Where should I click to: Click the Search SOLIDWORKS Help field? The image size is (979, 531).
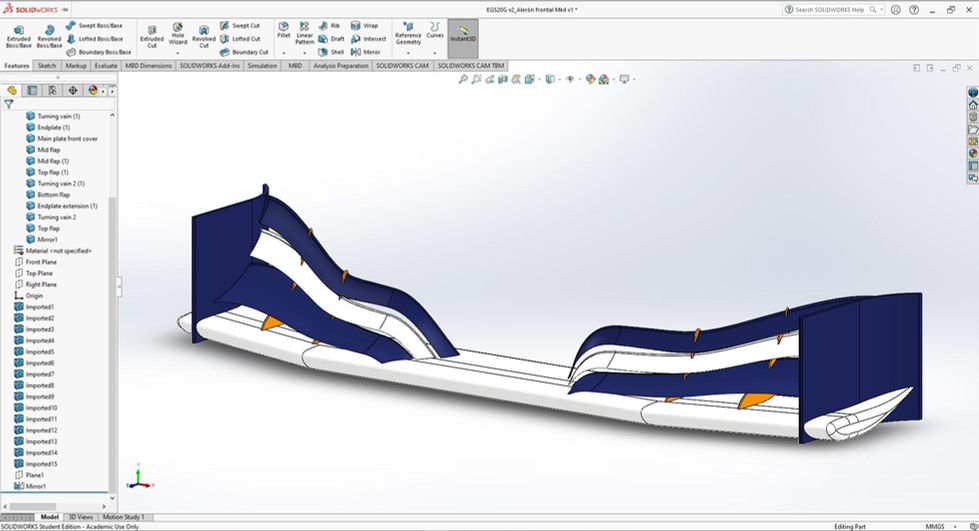pos(833,9)
